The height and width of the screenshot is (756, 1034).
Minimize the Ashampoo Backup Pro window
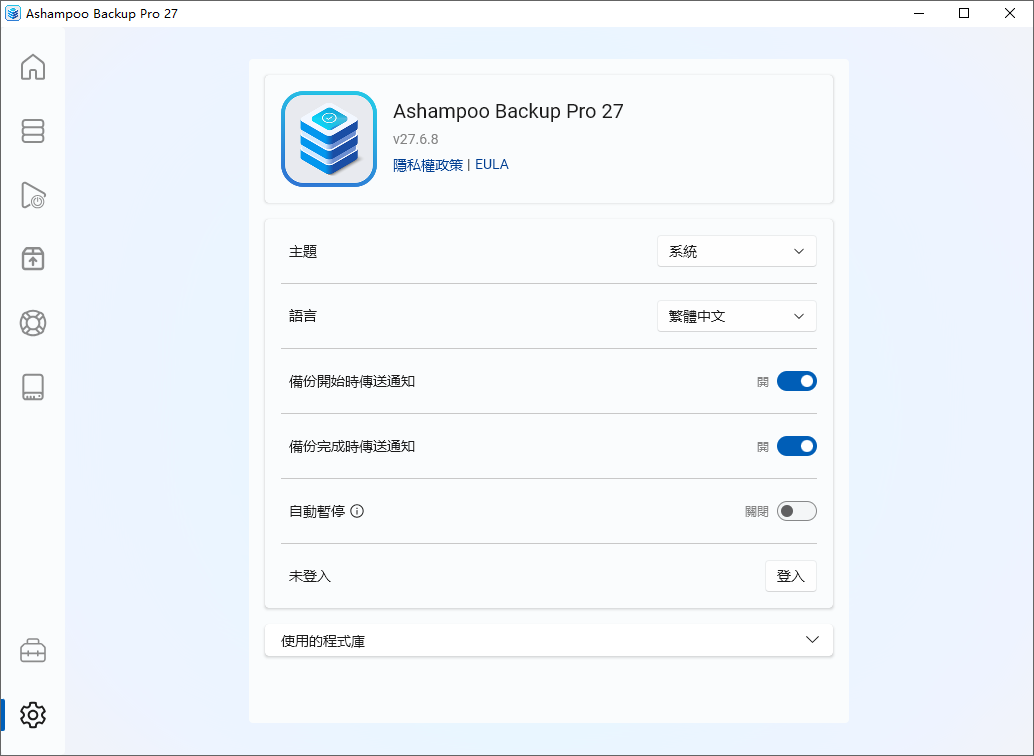919,13
